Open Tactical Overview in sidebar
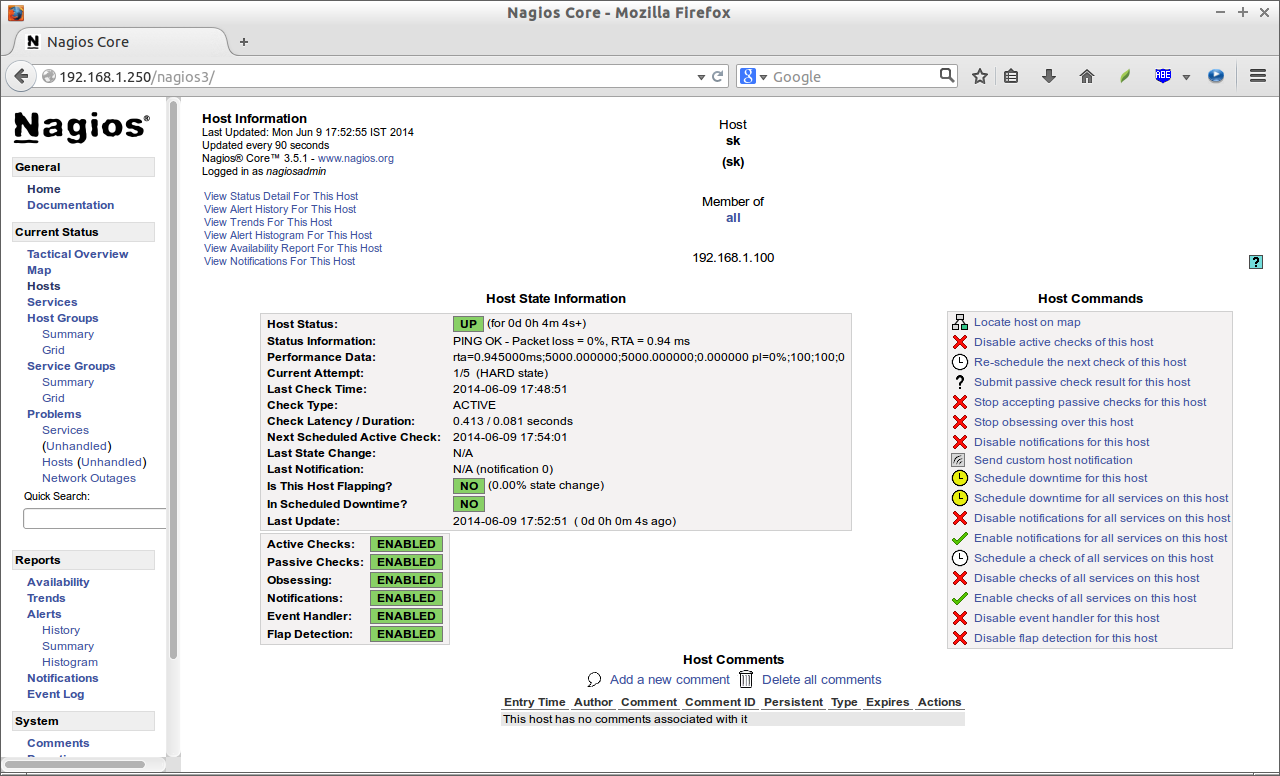Image resolution: width=1280 pixels, height=776 pixels. [x=78, y=254]
